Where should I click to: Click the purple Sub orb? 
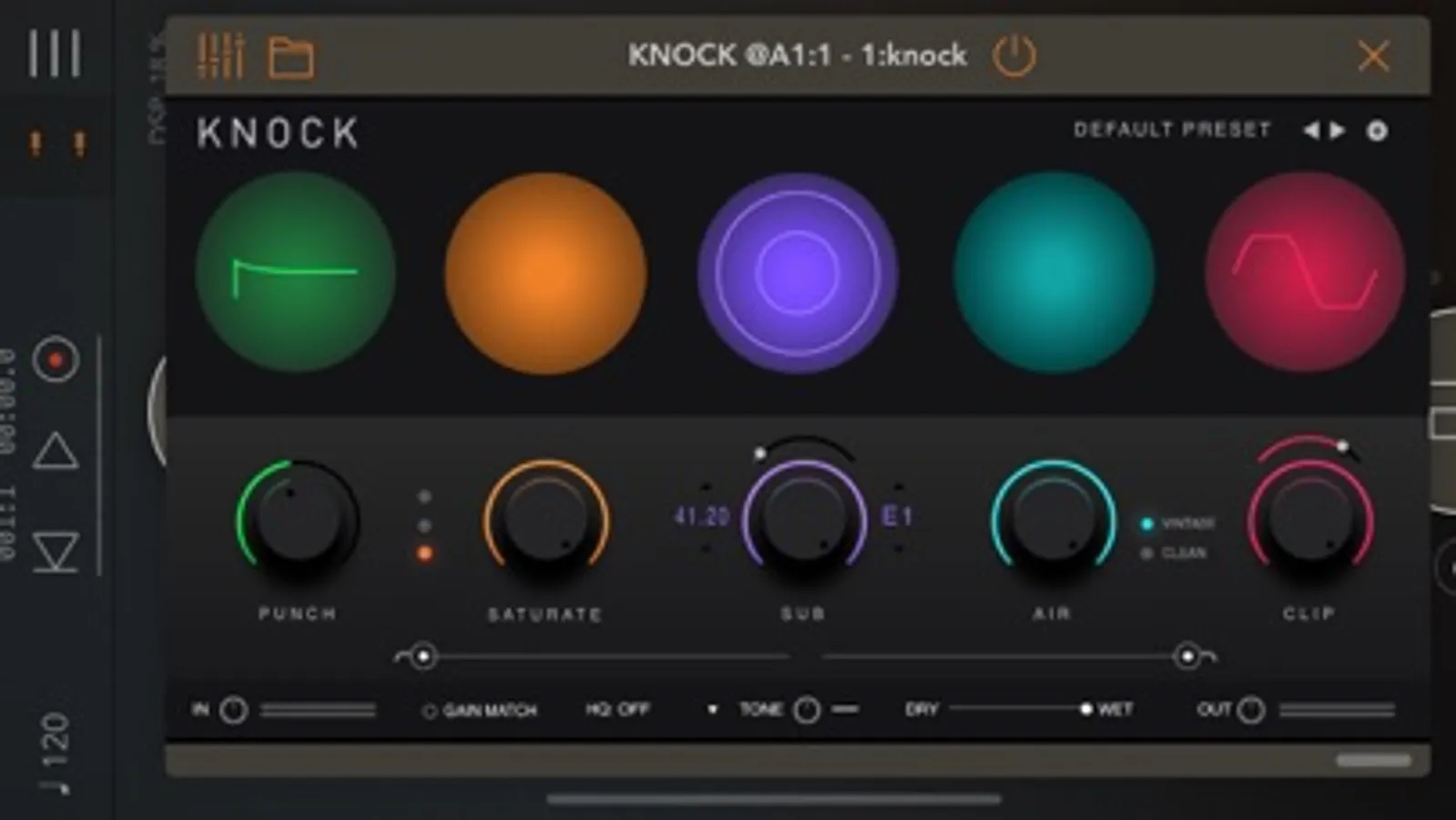pos(798,272)
